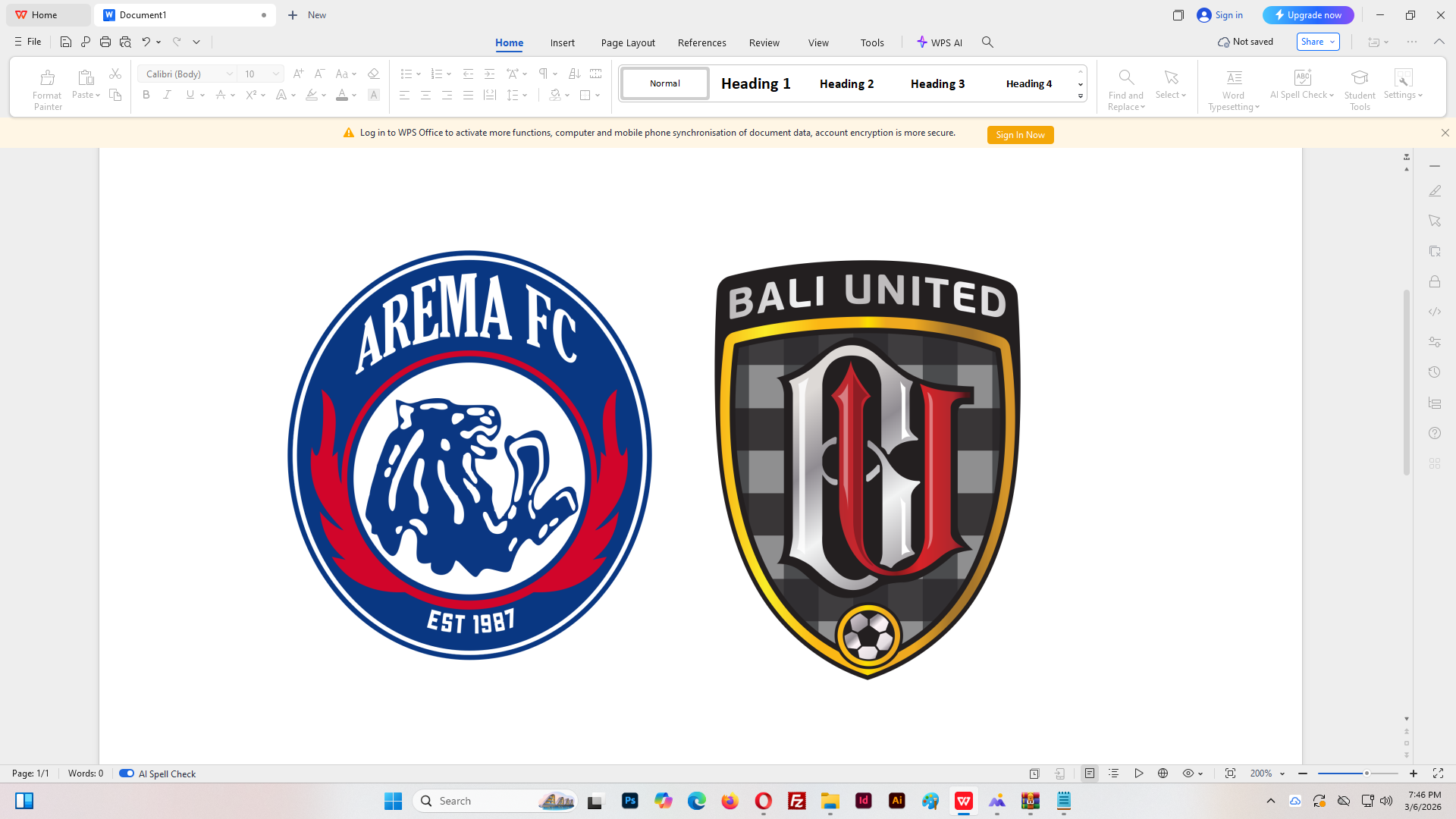This screenshot has width=1456, height=819.
Task: Click the ribbon search magnifier icon
Action: click(x=987, y=42)
